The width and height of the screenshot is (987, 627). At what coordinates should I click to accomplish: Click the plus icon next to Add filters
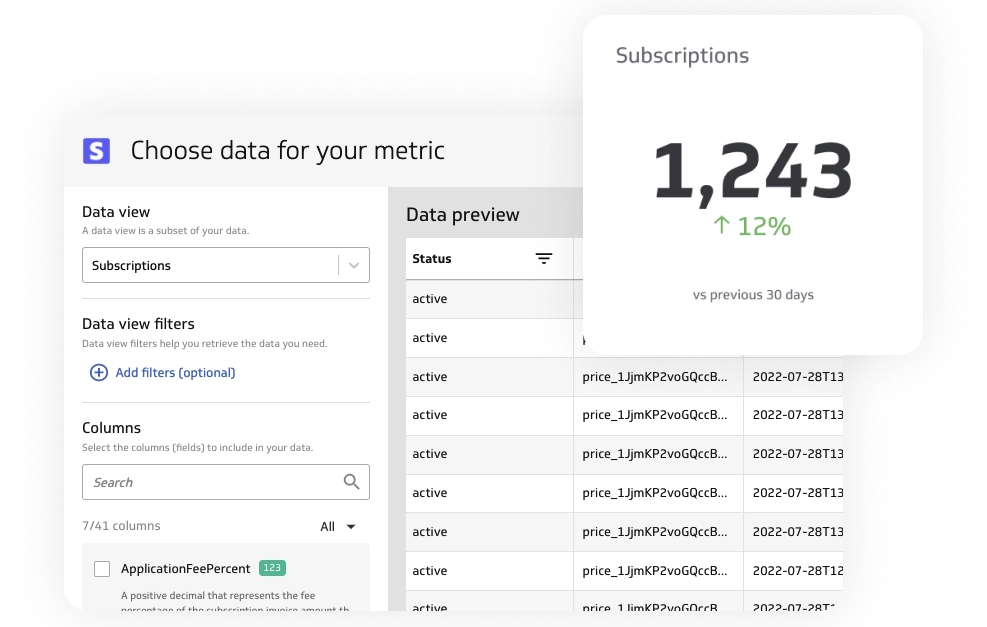coord(99,372)
